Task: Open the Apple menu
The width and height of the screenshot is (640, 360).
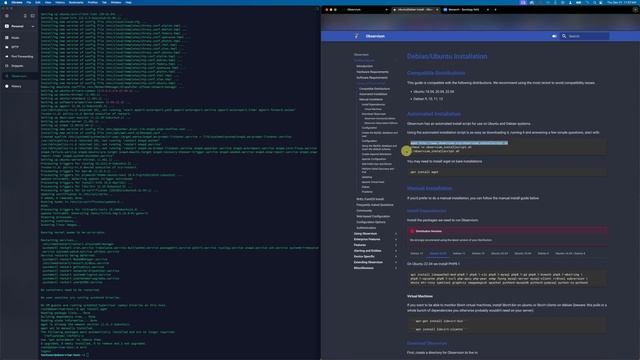Action: (x=5, y=2)
